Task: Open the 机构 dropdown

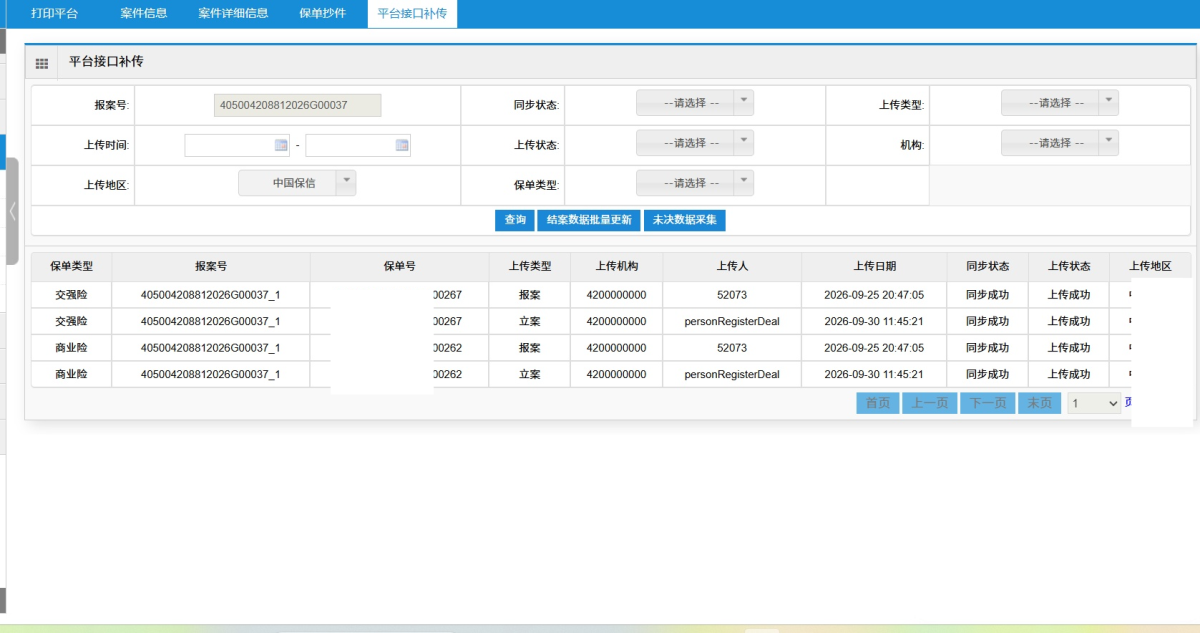Action: (1060, 143)
